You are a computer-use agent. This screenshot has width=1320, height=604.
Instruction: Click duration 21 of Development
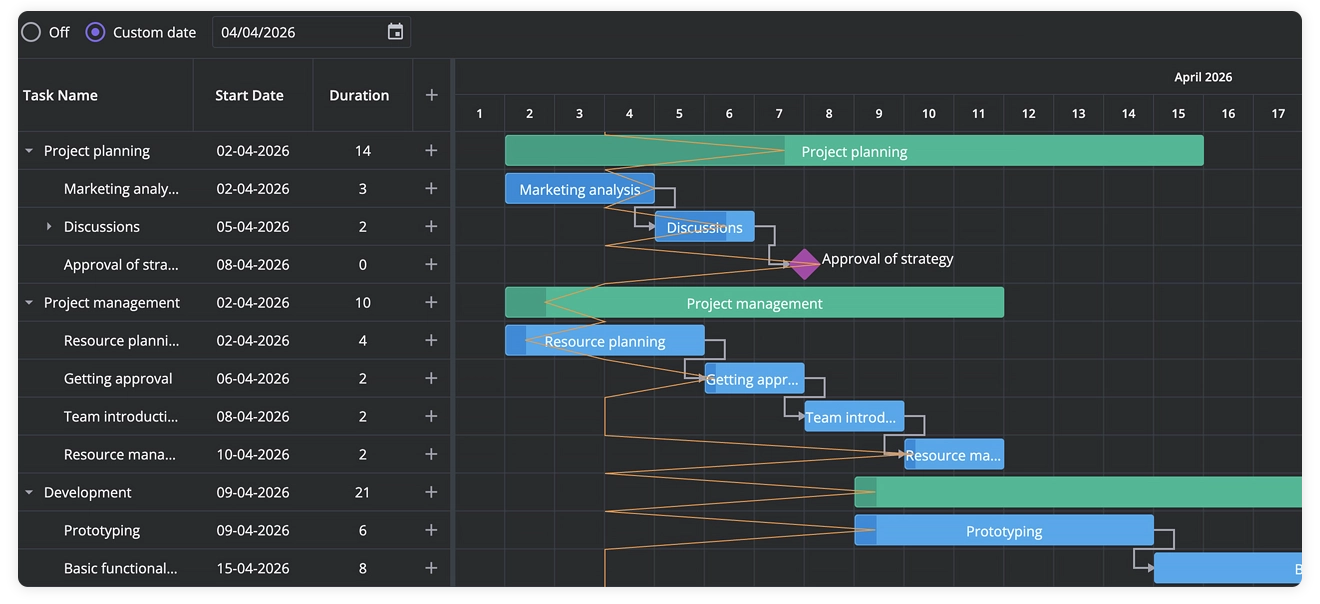pos(363,493)
